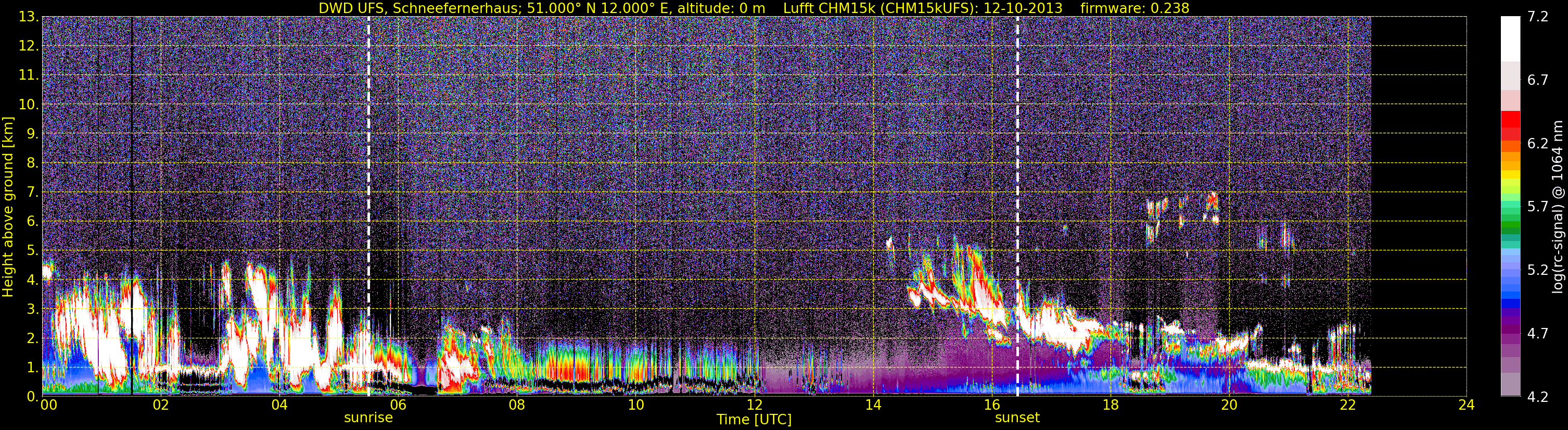Image resolution: width=1568 pixels, height=430 pixels.
Task: Click the time axis tick label 20
Action: (1229, 405)
